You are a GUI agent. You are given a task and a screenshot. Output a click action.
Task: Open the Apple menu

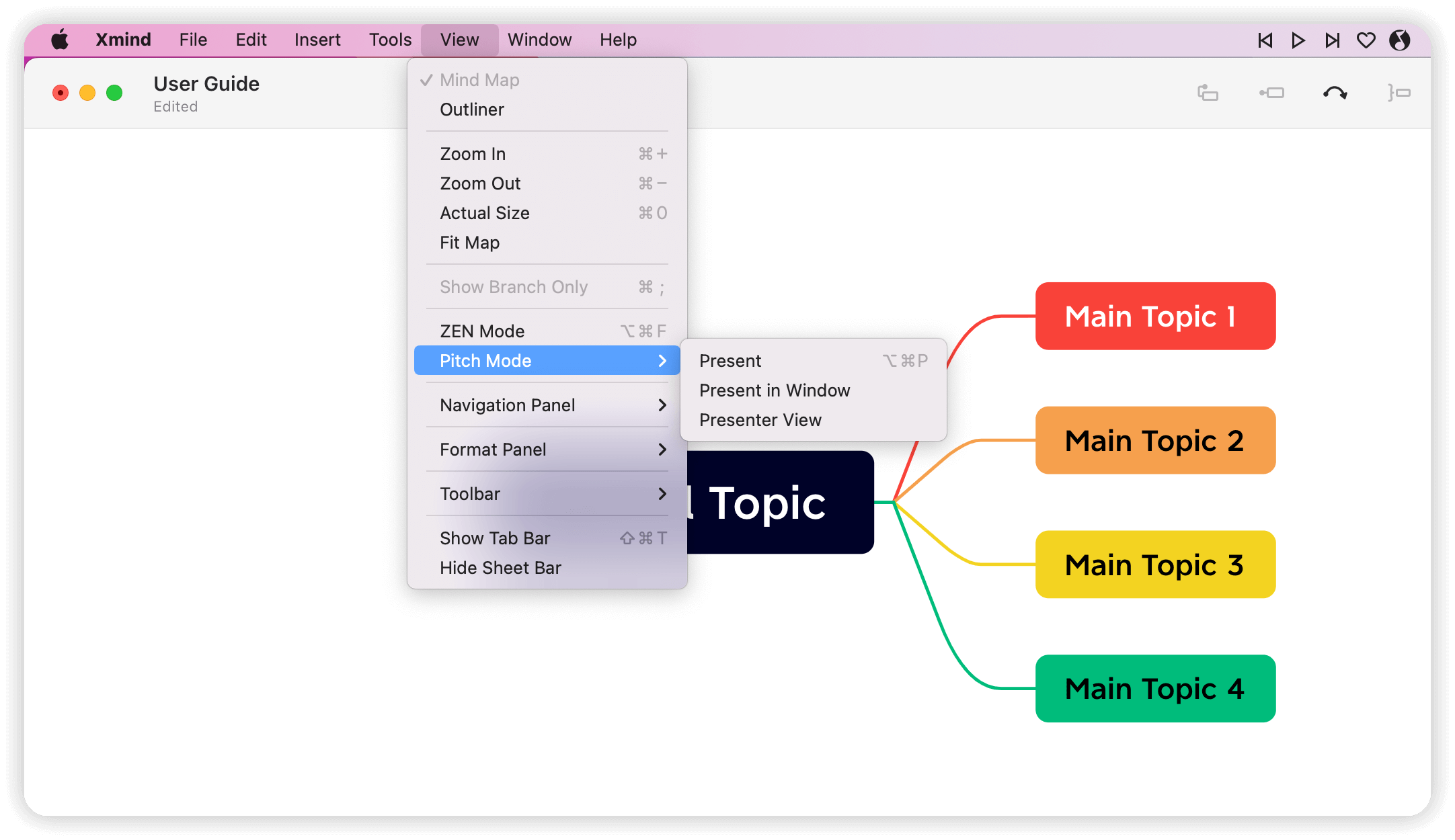pos(60,40)
